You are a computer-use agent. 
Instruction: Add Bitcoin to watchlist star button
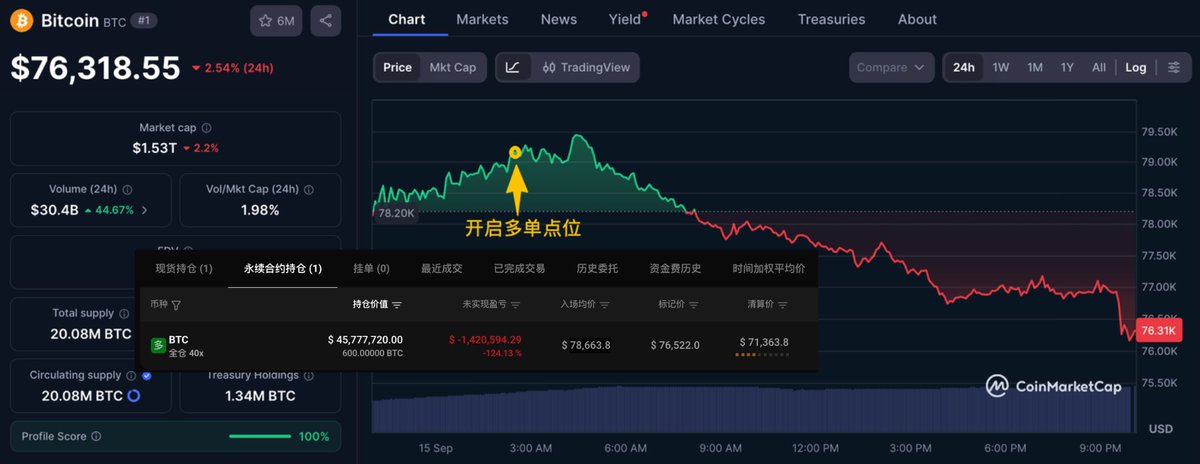[276, 20]
